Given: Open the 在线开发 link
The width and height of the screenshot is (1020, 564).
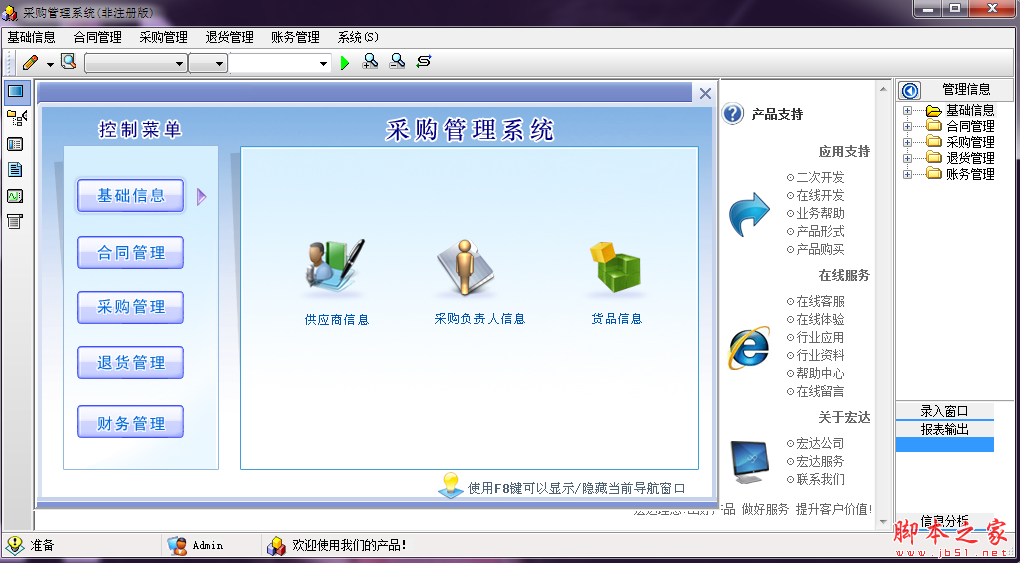Looking at the screenshot, I should pyautogui.click(x=820, y=195).
